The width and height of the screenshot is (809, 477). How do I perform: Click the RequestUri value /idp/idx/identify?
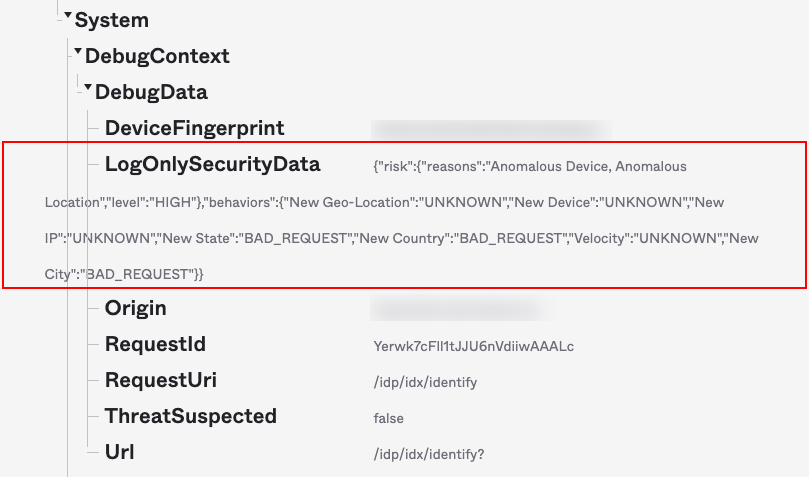click(x=424, y=382)
